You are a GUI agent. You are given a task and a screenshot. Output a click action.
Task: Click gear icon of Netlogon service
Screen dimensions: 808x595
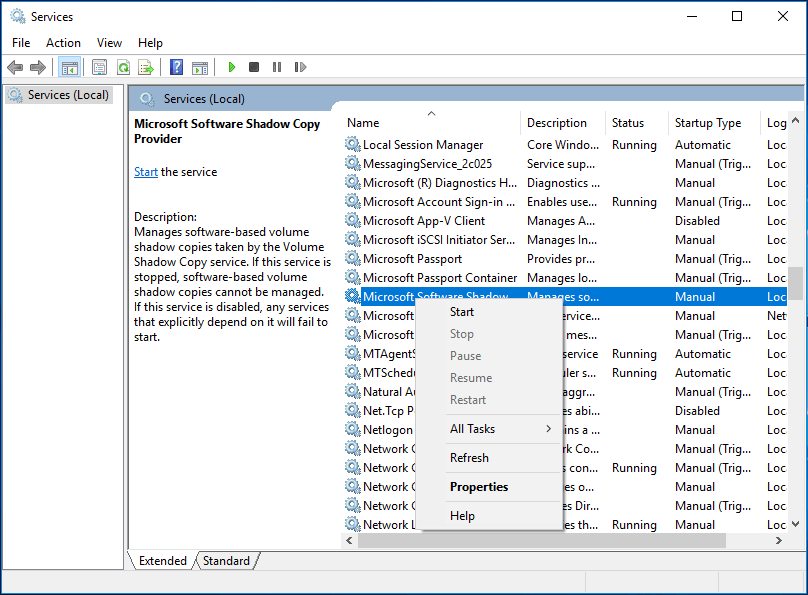pyautogui.click(x=352, y=430)
